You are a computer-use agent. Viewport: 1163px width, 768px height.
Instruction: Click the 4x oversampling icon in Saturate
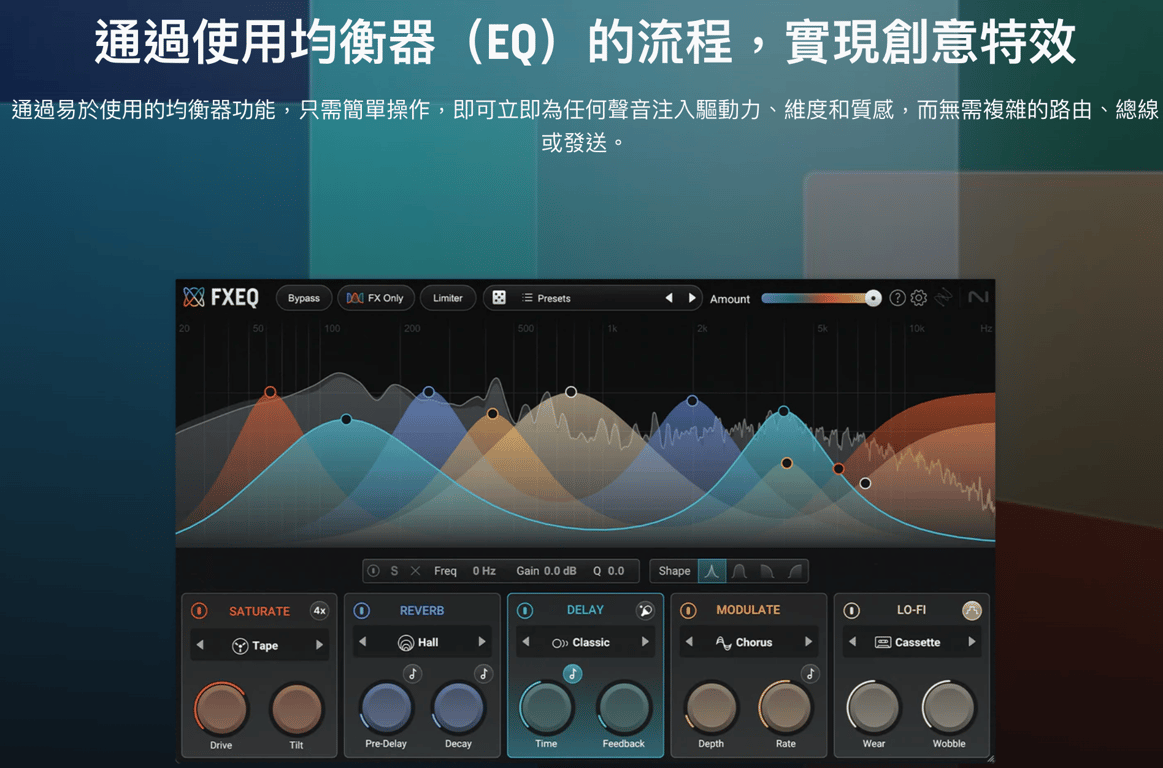[320, 611]
